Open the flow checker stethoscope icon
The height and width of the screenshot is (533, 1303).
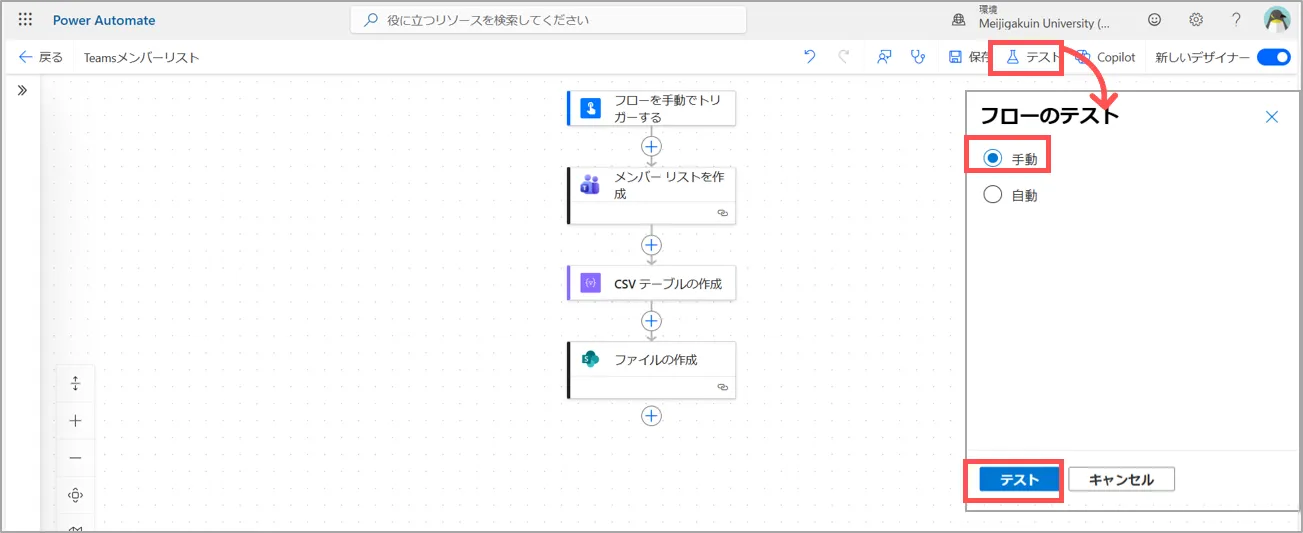pos(918,57)
